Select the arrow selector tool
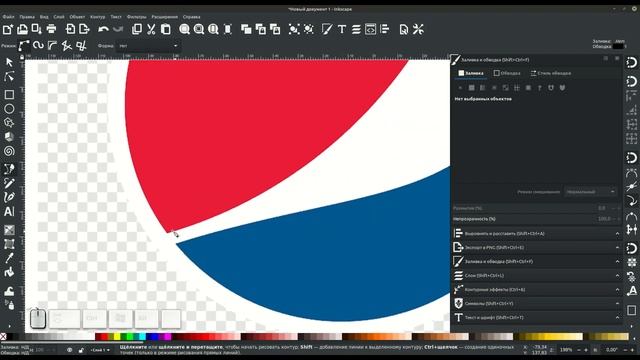The width and height of the screenshot is (640, 360). tap(9, 62)
